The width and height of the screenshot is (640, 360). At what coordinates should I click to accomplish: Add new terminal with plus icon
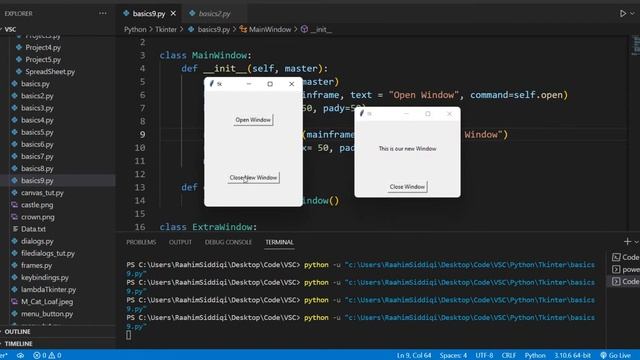(627, 242)
